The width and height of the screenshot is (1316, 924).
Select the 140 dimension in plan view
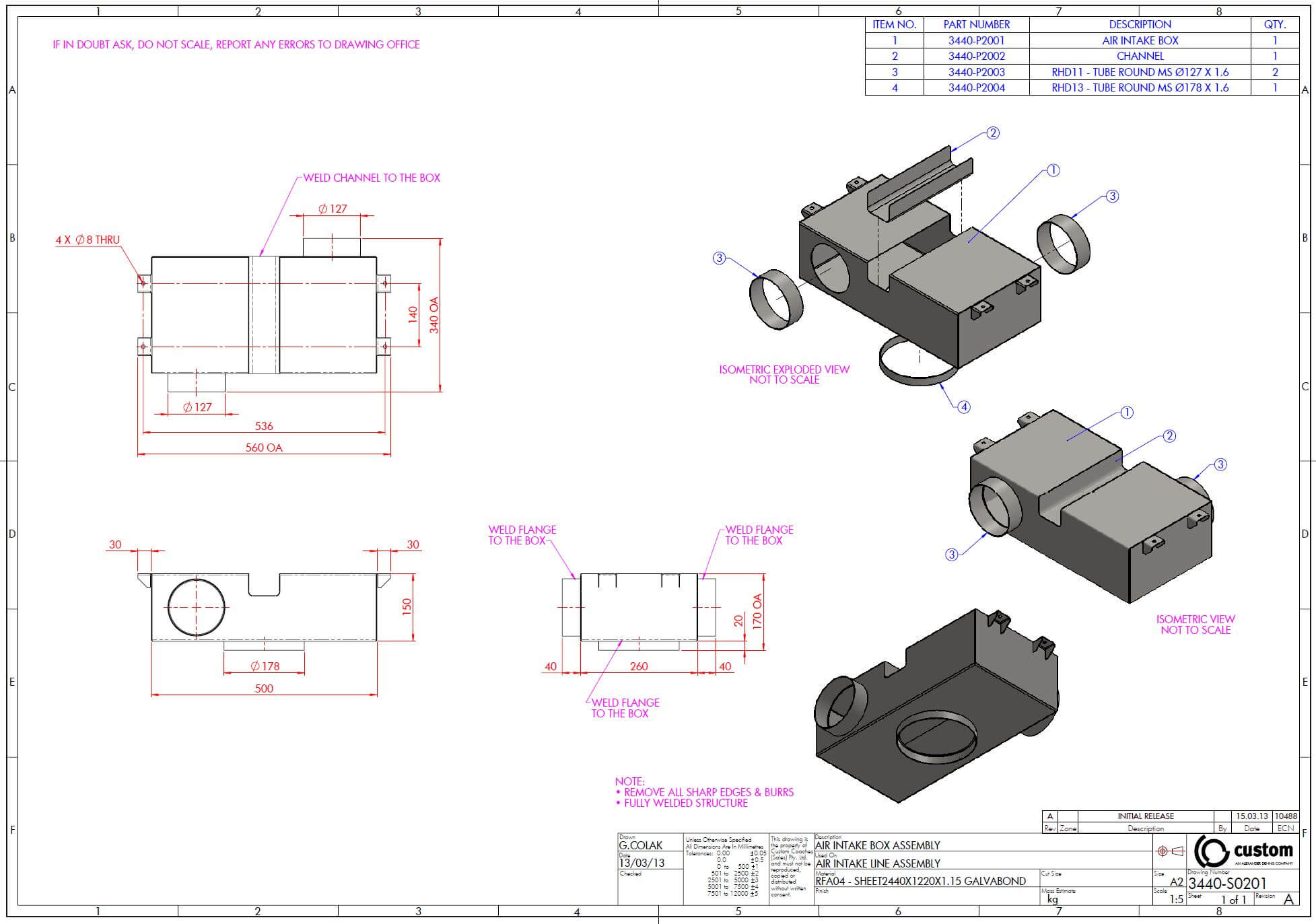413,314
